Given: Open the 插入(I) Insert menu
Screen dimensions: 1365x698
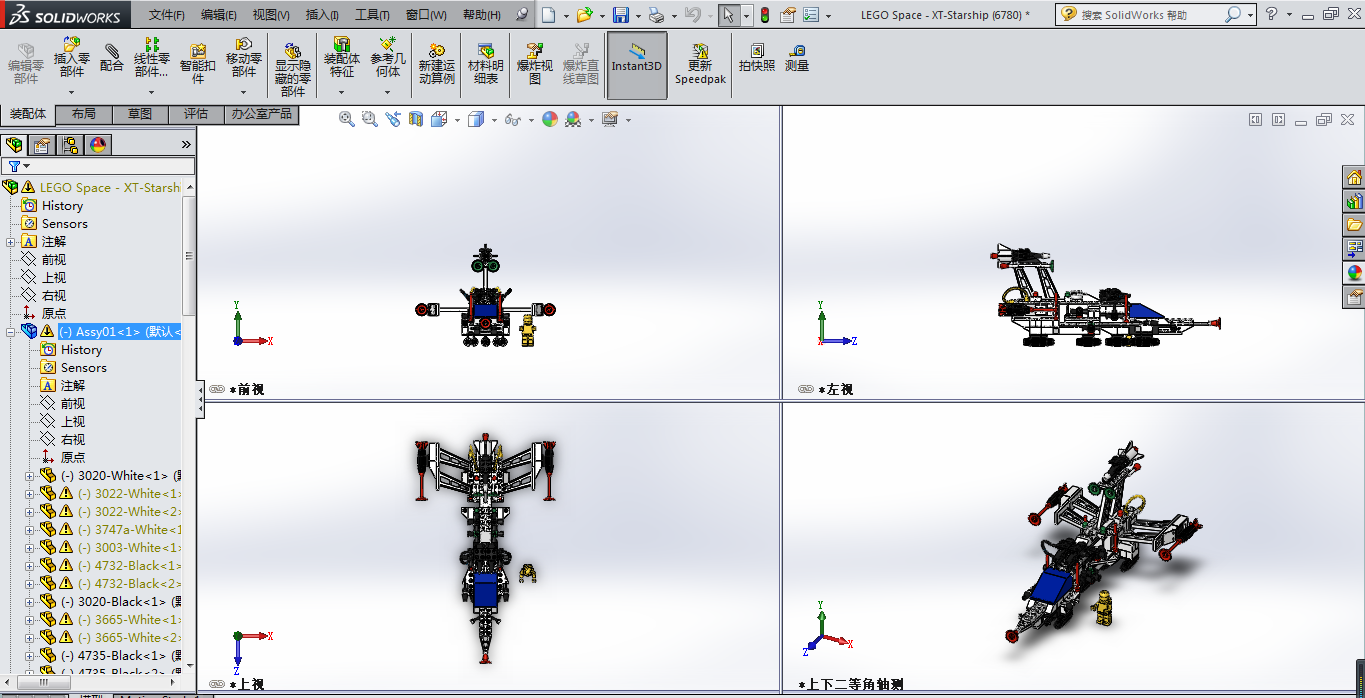Looking at the screenshot, I should tap(322, 15).
